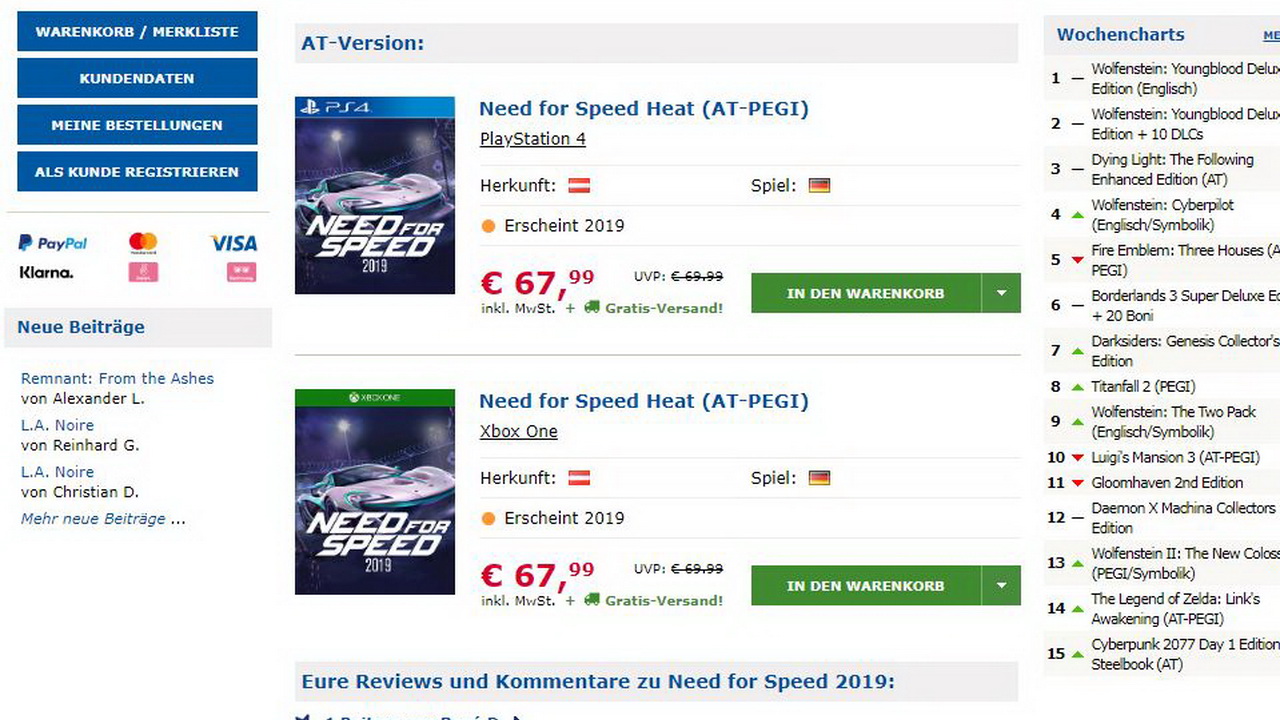Go to Kundendaten page
The image size is (1280, 720).
click(137, 78)
